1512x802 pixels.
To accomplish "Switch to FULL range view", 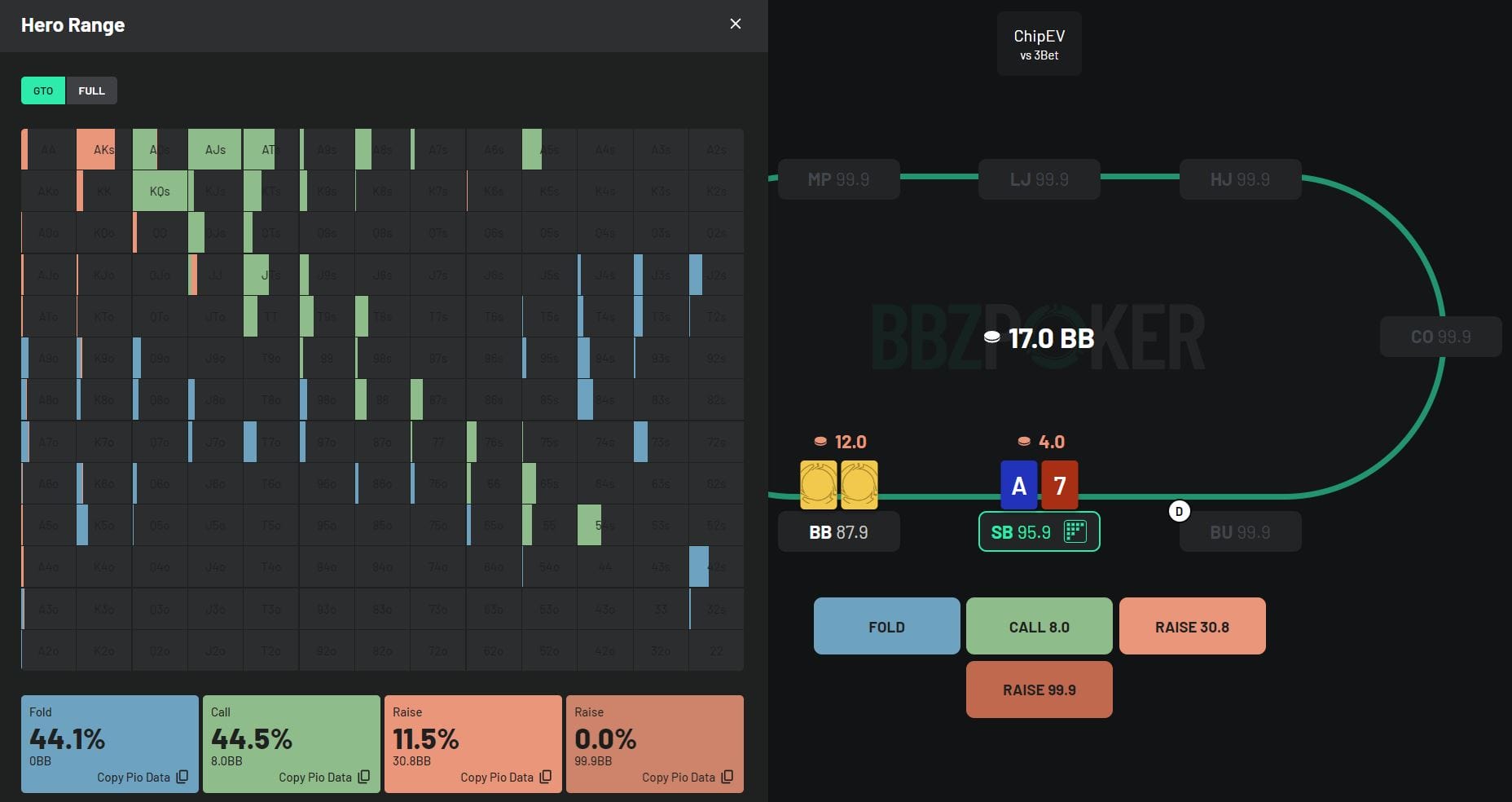I will coord(91,90).
